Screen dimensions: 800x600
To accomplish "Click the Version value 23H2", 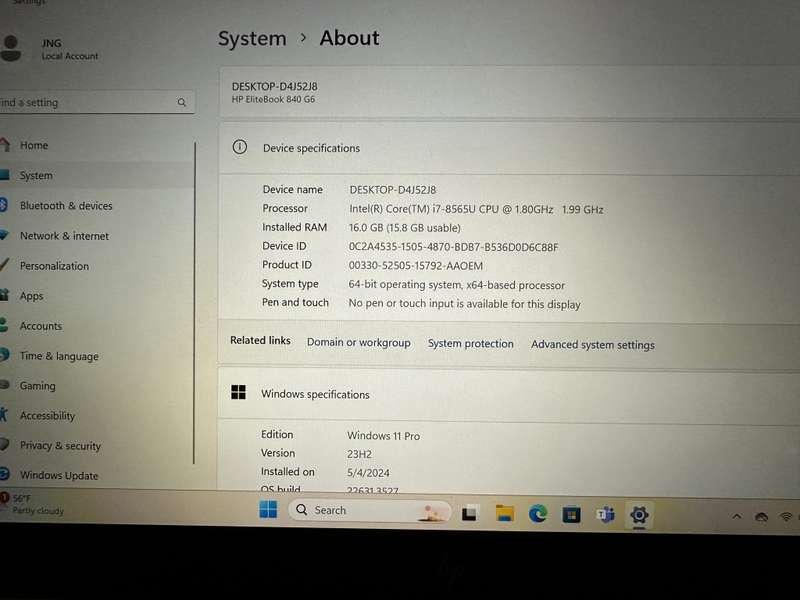I will click(359, 454).
